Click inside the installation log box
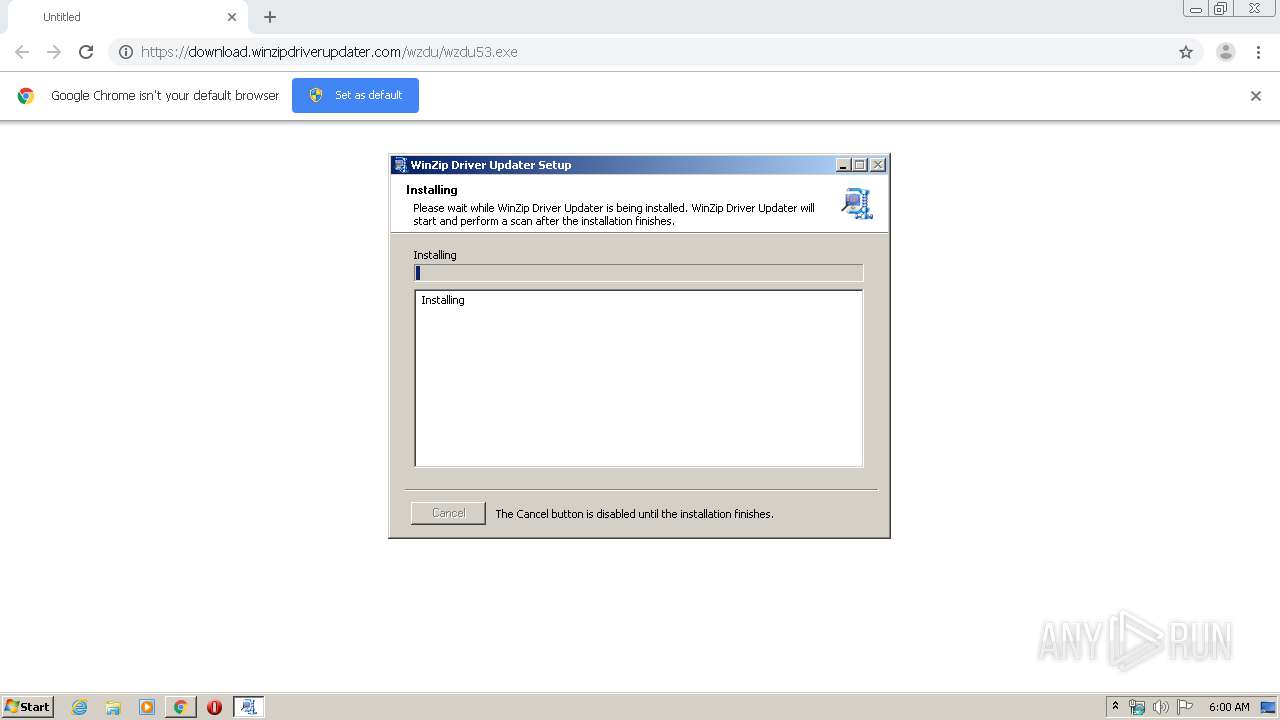 pyautogui.click(x=638, y=378)
